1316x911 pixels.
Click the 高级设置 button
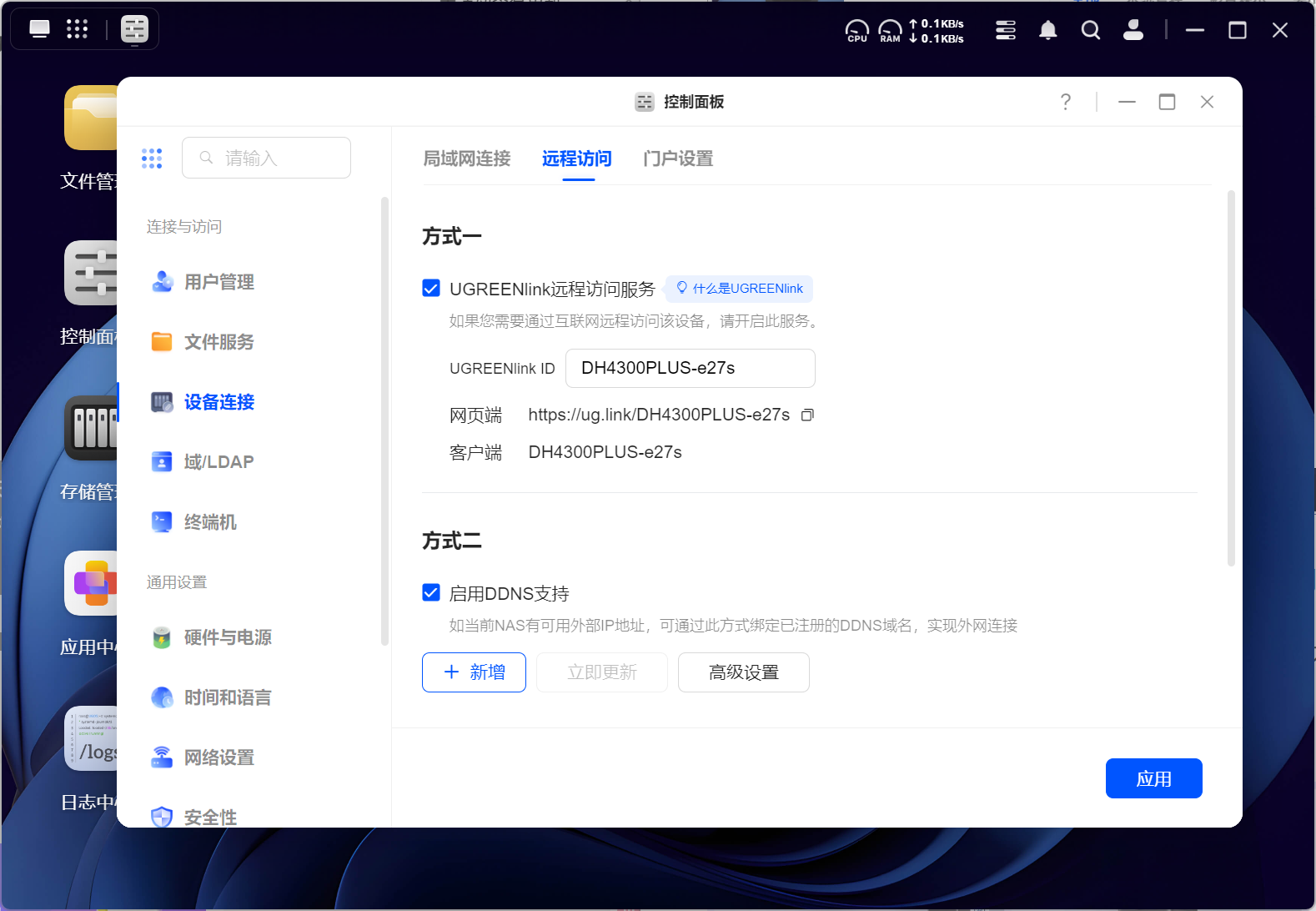point(744,672)
